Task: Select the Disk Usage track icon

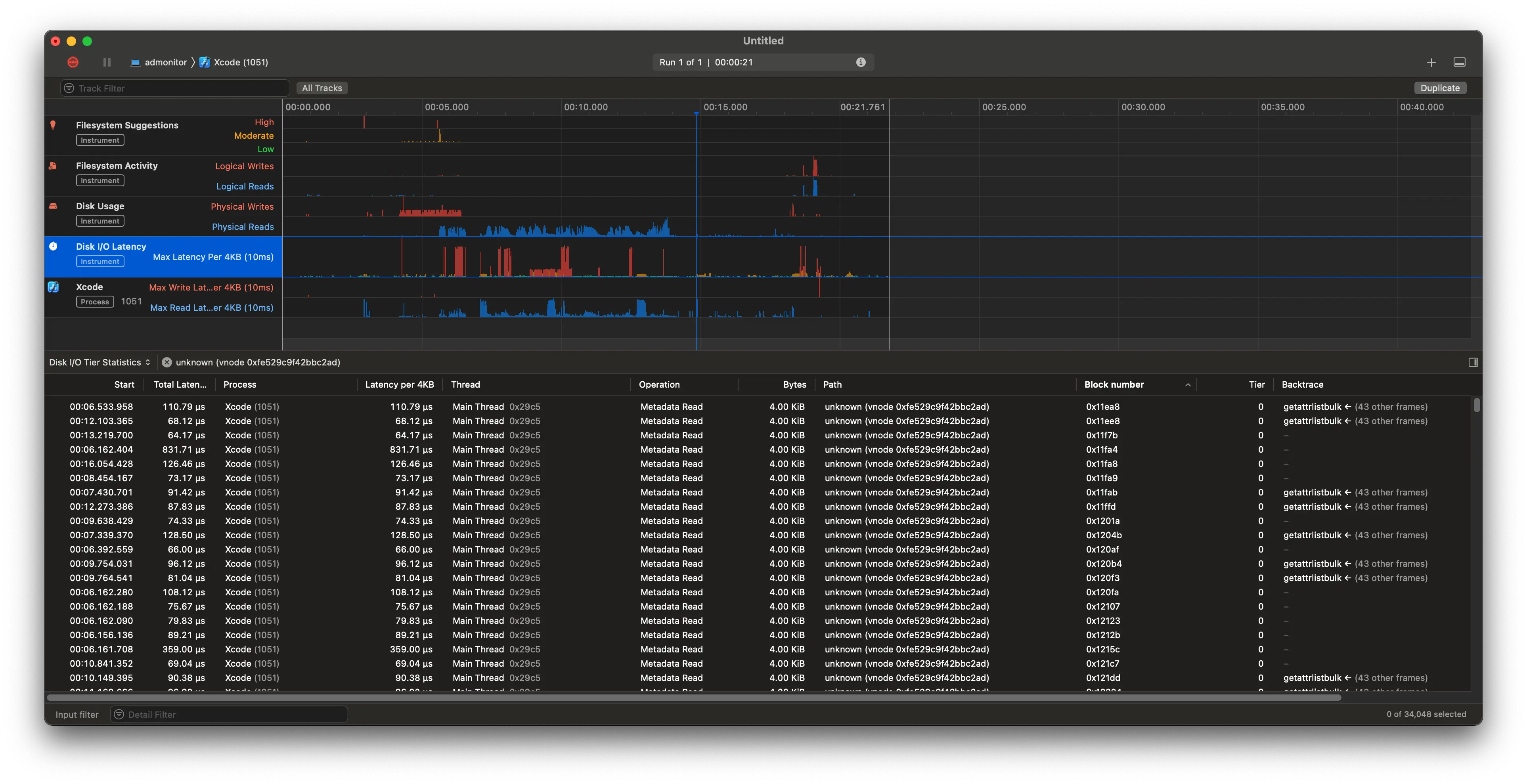Action: 54,206
